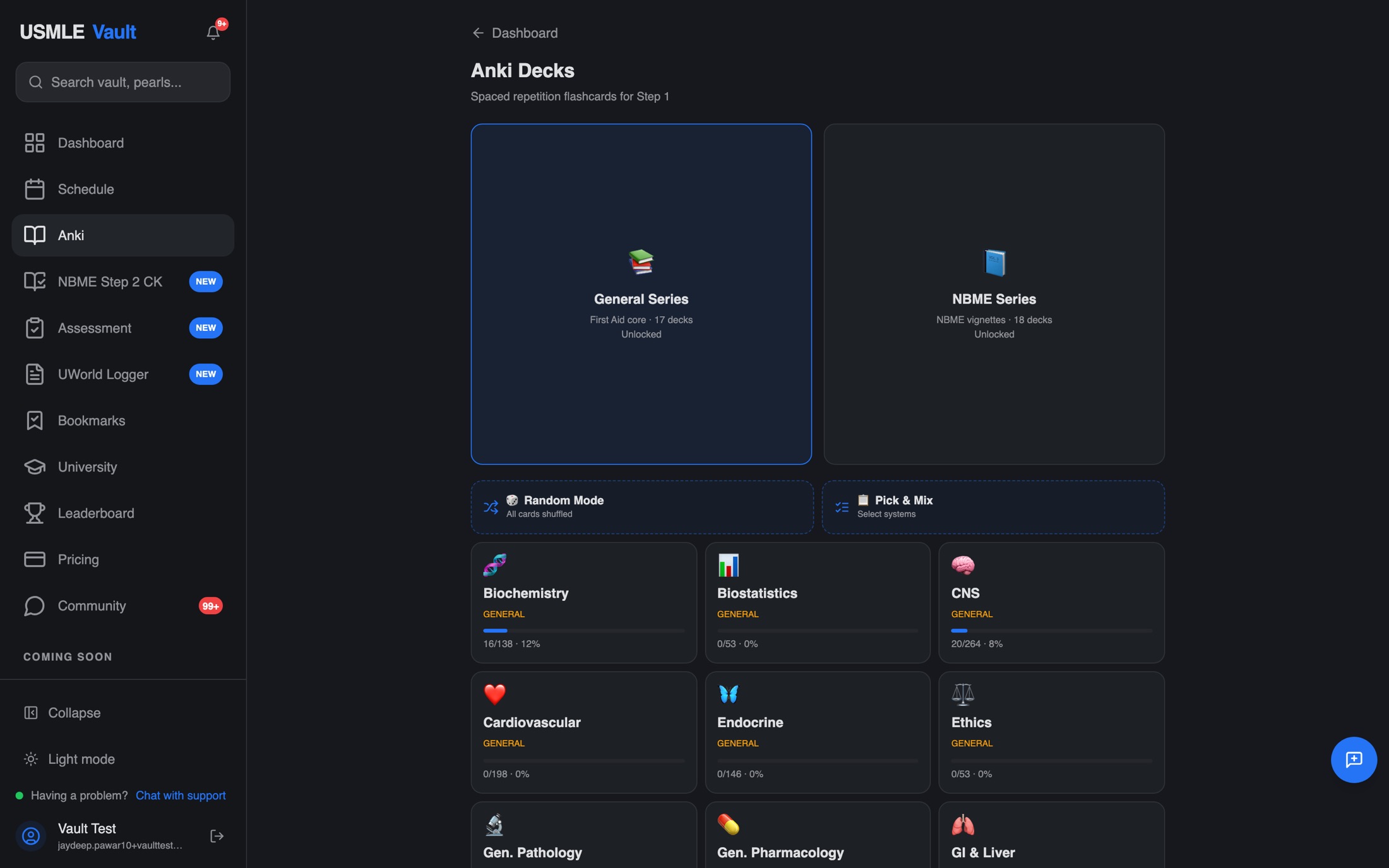Click the Endocrine butterfly icon

pos(729,694)
